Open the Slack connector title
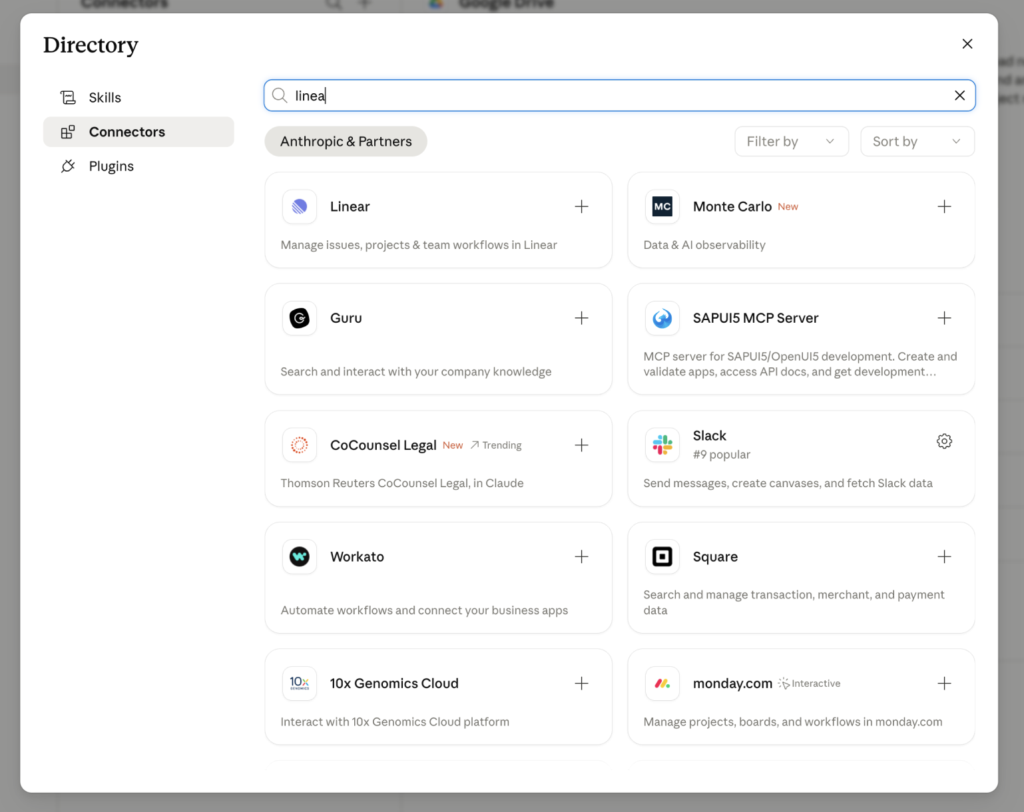 (709, 436)
